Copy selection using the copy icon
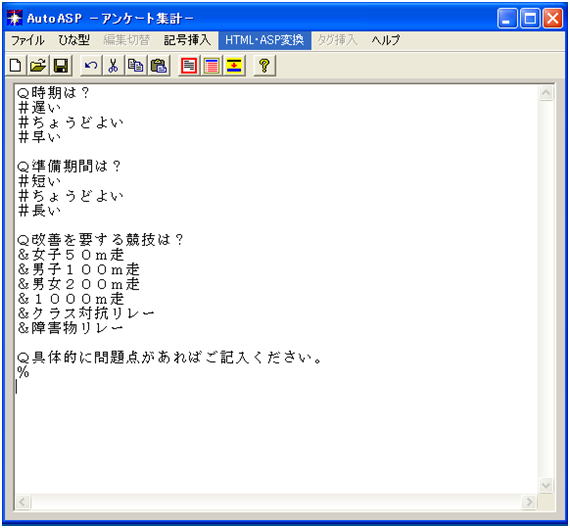Screen dimensions: 570x528 [x=136, y=66]
